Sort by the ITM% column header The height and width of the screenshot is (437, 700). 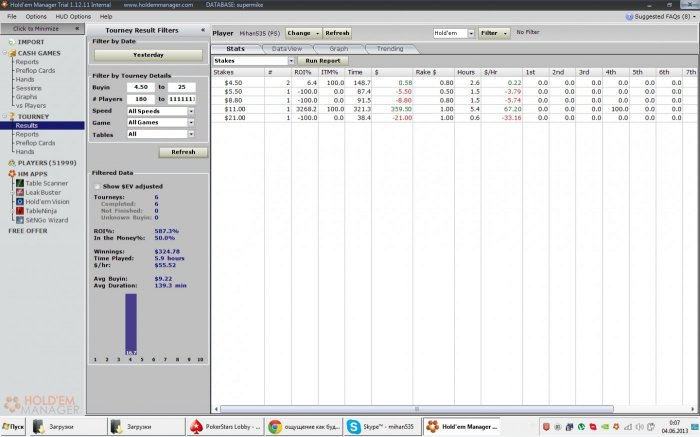click(x=331, y=72)
